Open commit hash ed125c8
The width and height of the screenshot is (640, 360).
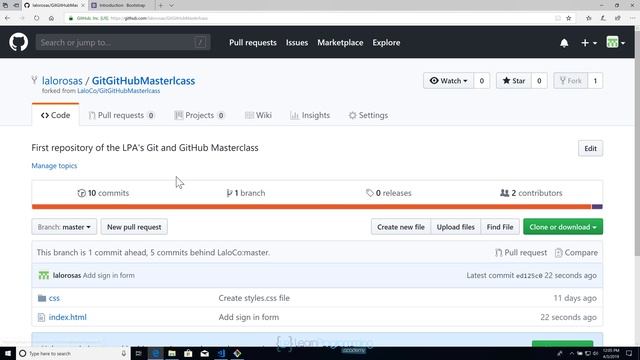click(x=529, y=276)
